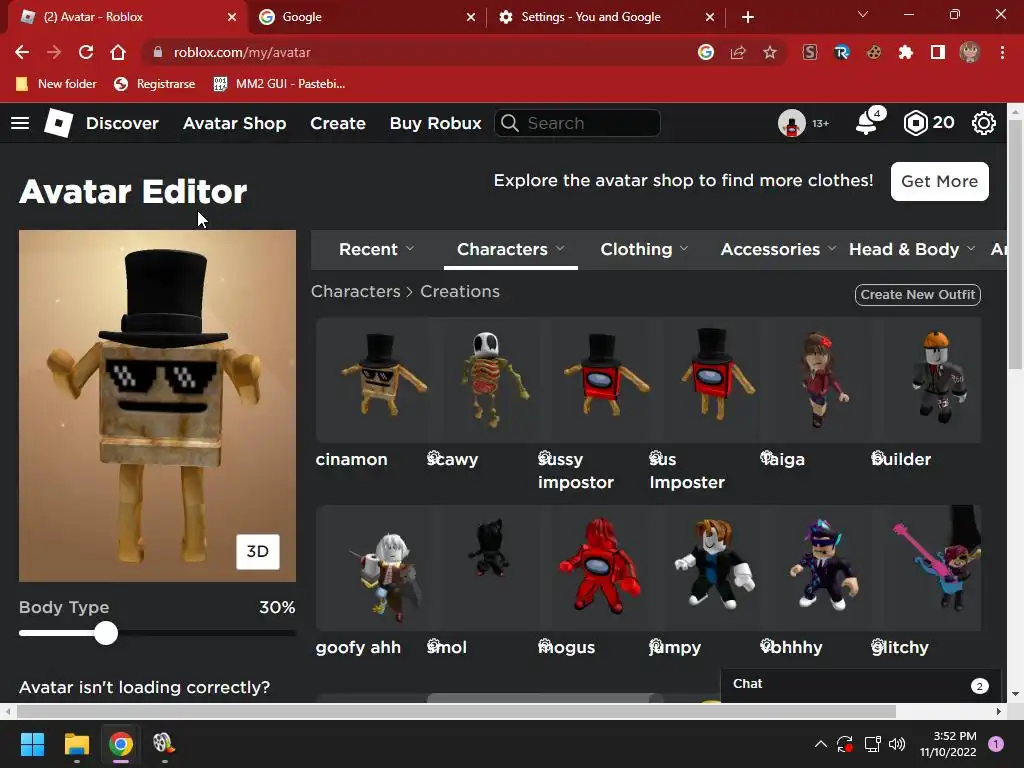Screen dimensions: 1024x768
Task: Click Create New Outfit button
Action: (918, 295)
